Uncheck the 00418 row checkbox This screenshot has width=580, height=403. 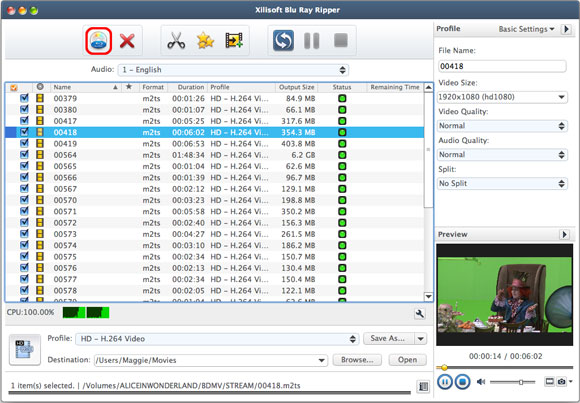pyautogui.click(x=24, y=132)
